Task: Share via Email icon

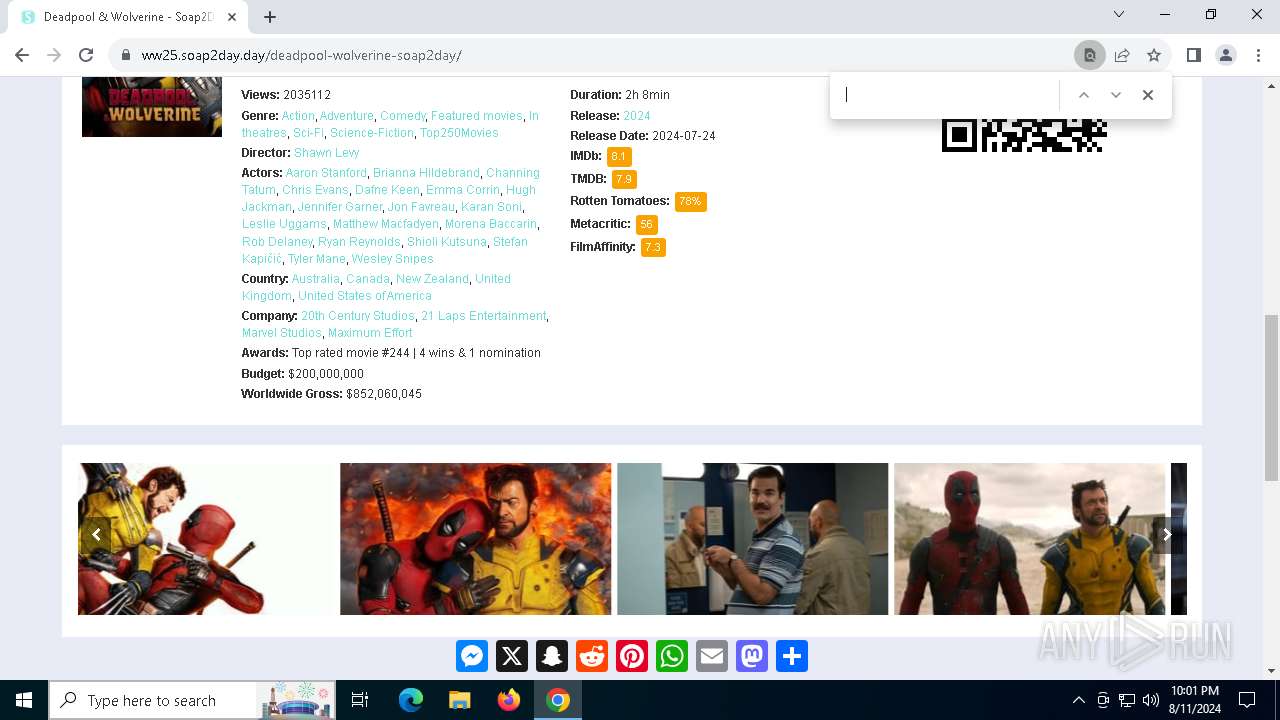Action: point(712,656)
